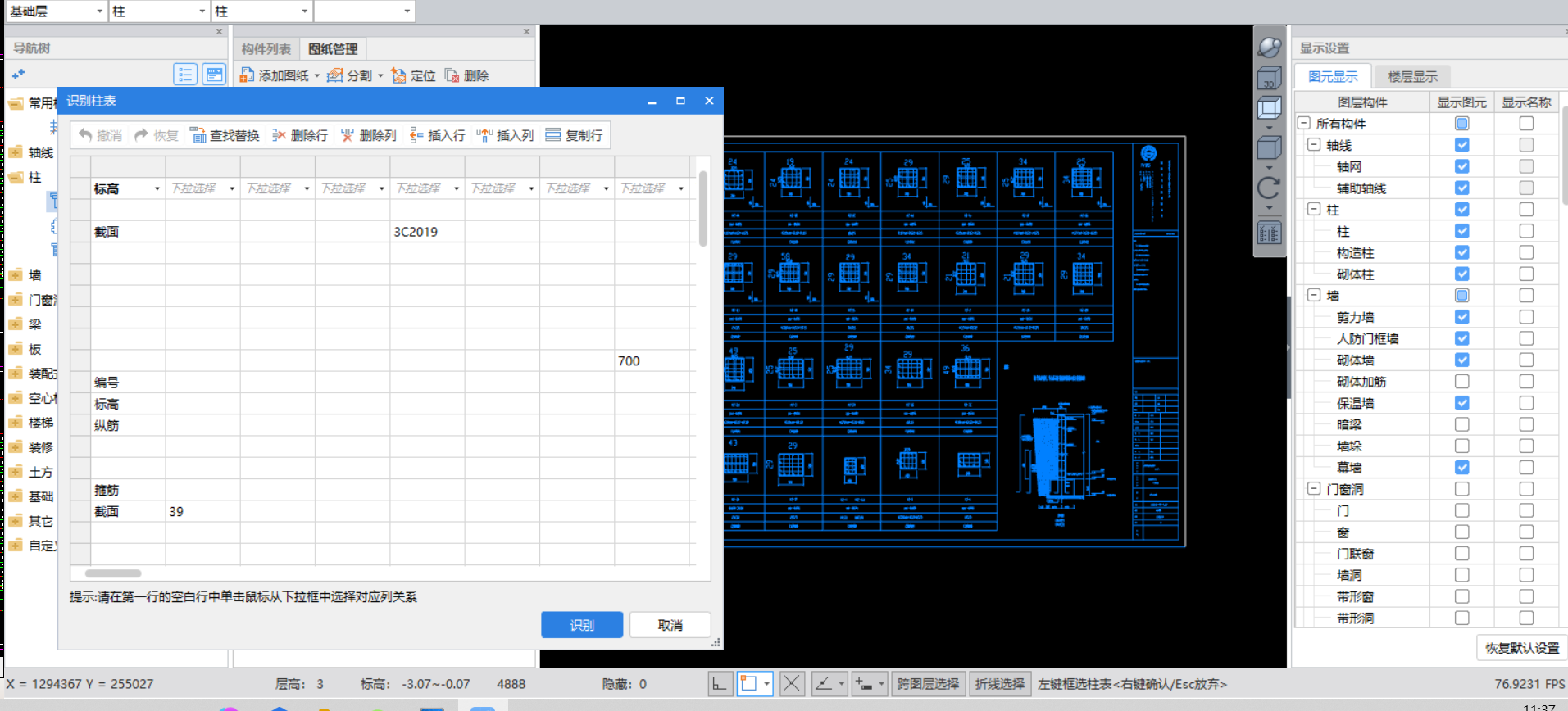Screen dimensions: 1568x711
Task: Enable 砌体加筋 display checkbox
Action: coord(1461,382)
